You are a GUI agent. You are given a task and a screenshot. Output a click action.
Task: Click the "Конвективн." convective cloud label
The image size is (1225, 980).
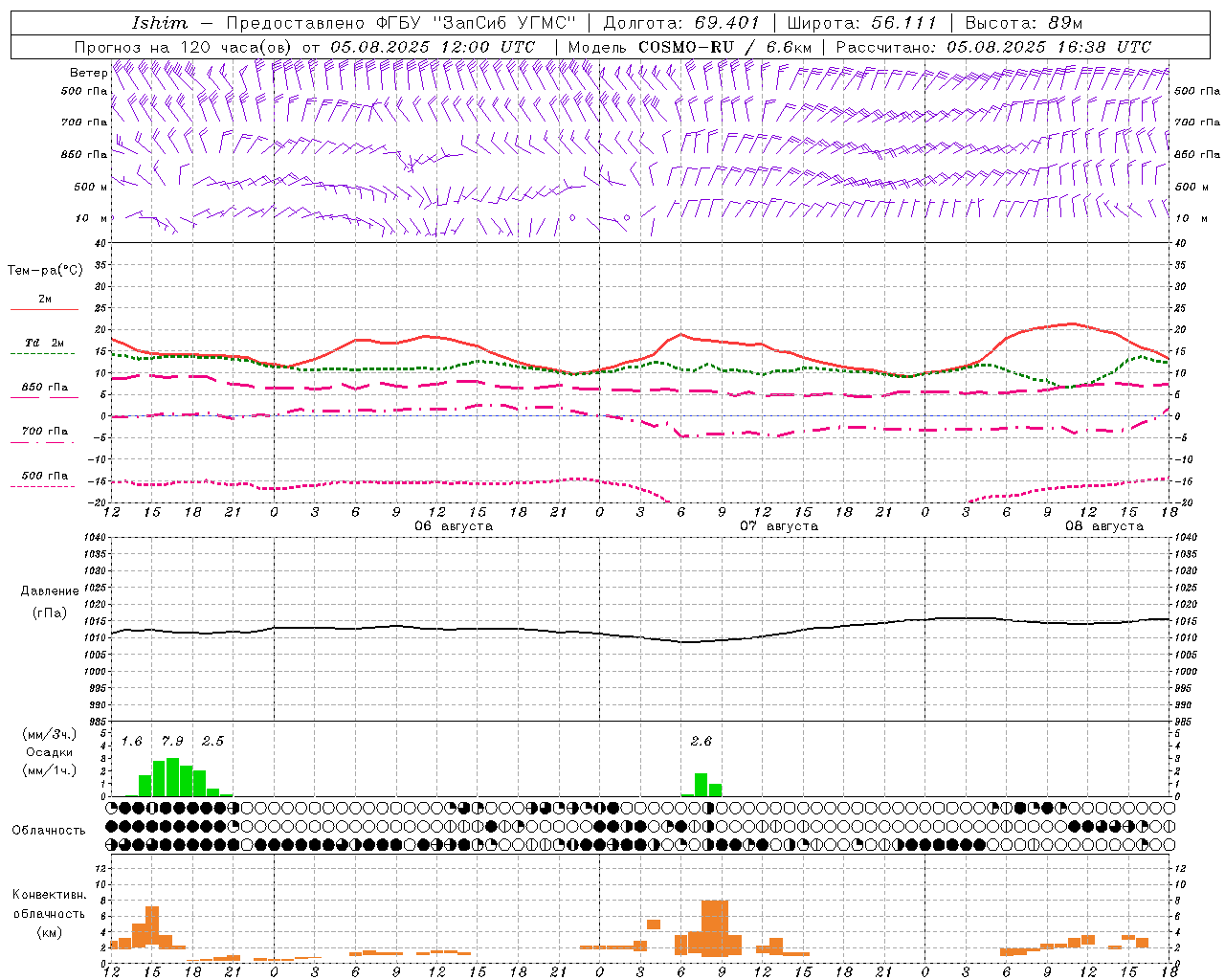(x=49, y=895)
